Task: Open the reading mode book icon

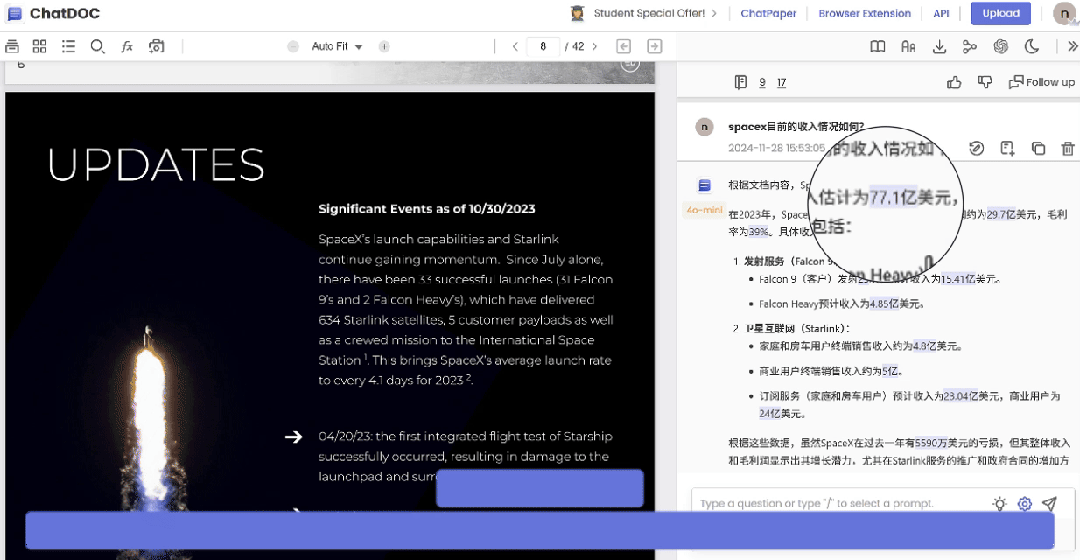Action: click(x=878, y=46)
